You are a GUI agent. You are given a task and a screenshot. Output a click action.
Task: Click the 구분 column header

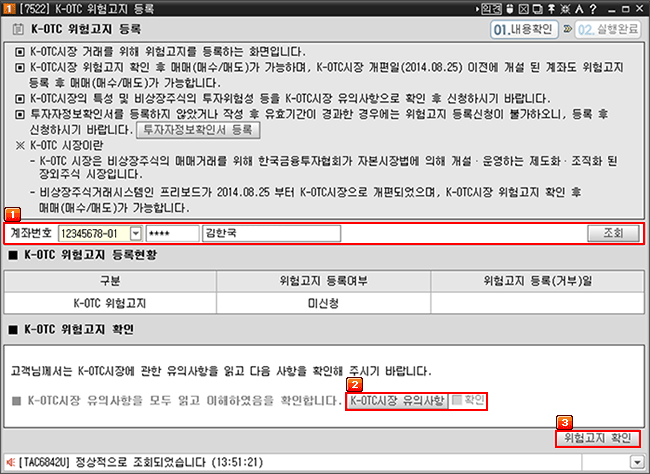(x=110, y=281)
